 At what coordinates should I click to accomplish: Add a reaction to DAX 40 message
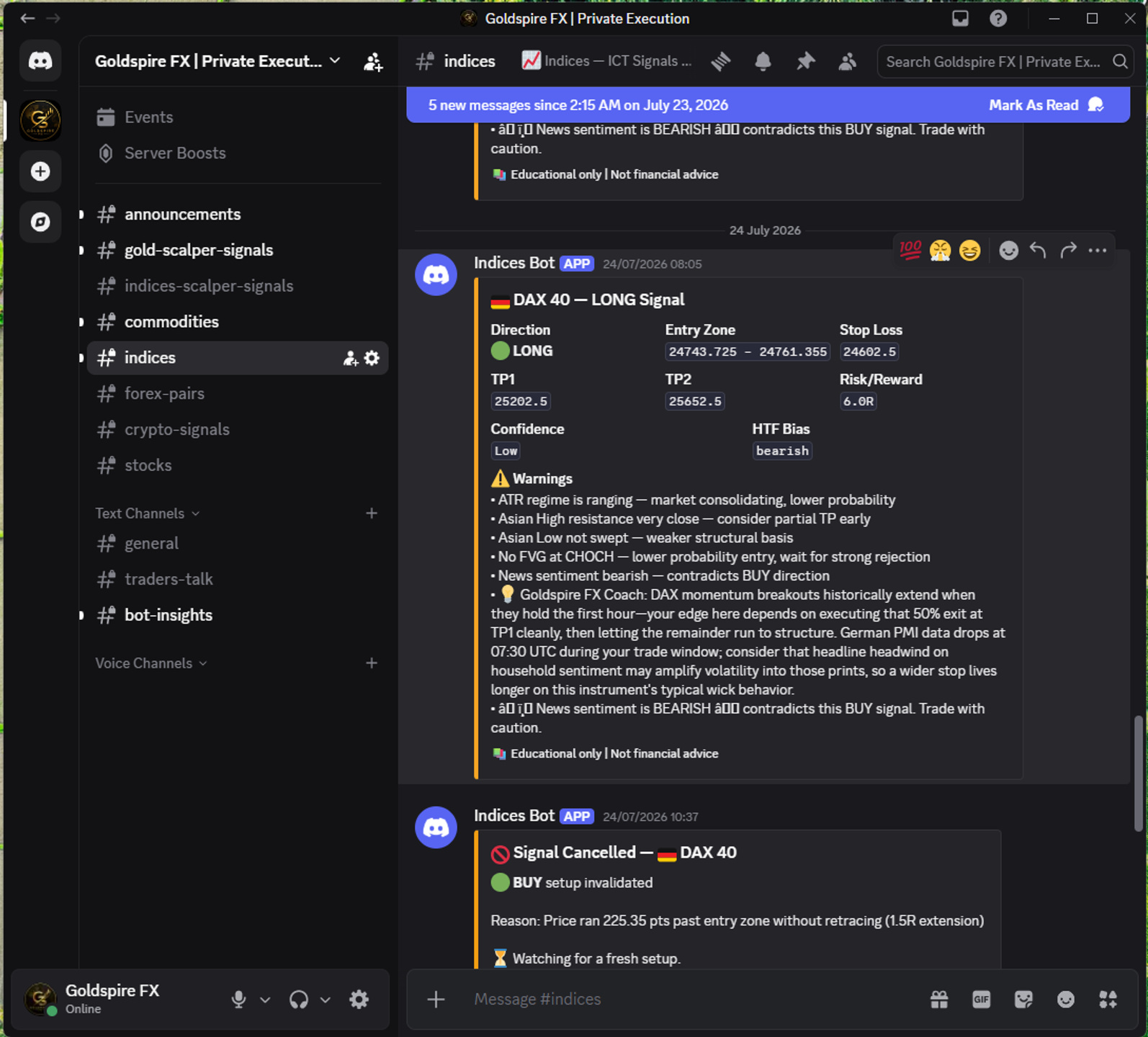pos(1008,250)
